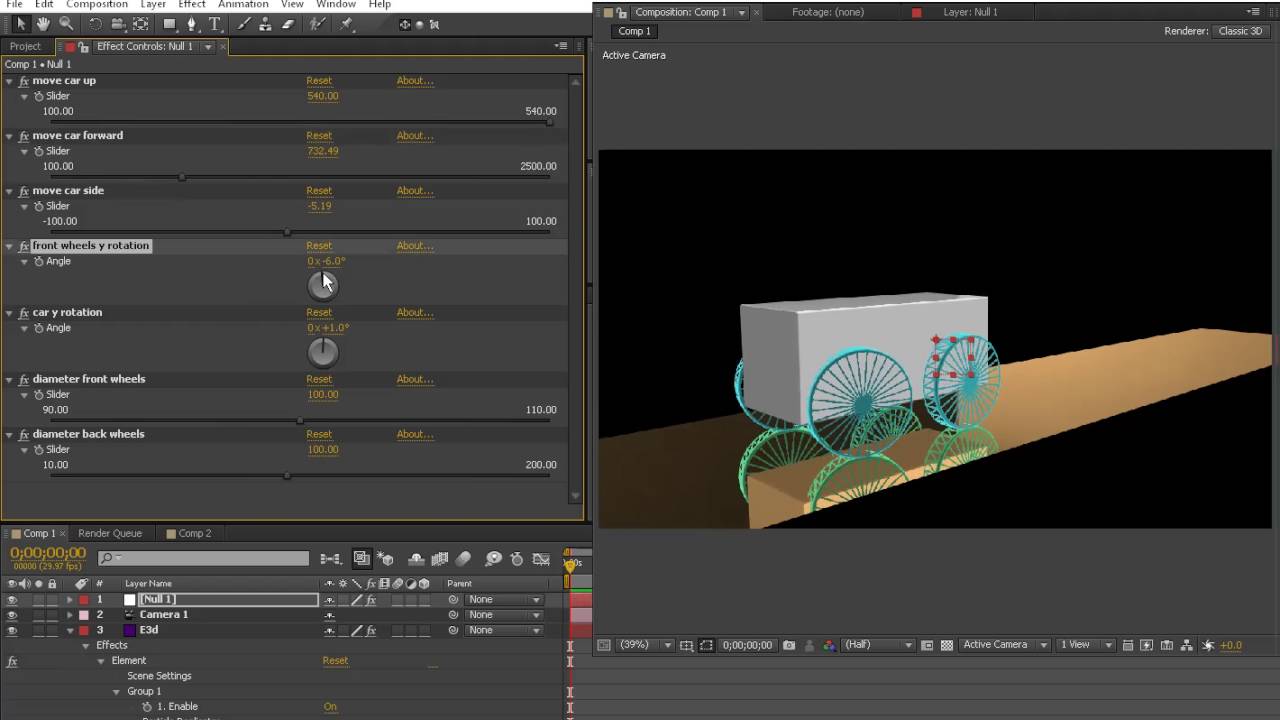Switch to the Project tab

pos(25,46)
